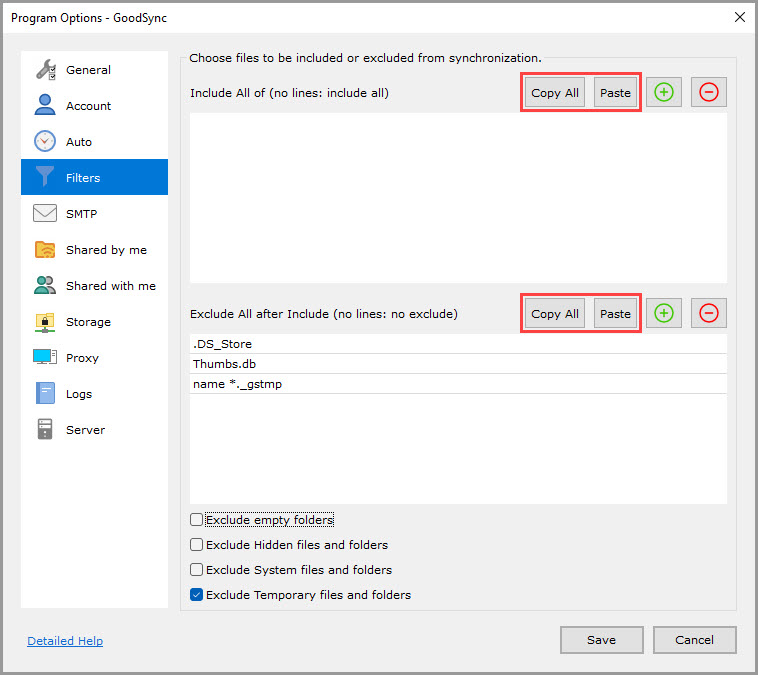This screenshot has width=758, height=675.
Task: Click the Shared with me people icon
Action: pyautogui.click(x=45, y=285)
